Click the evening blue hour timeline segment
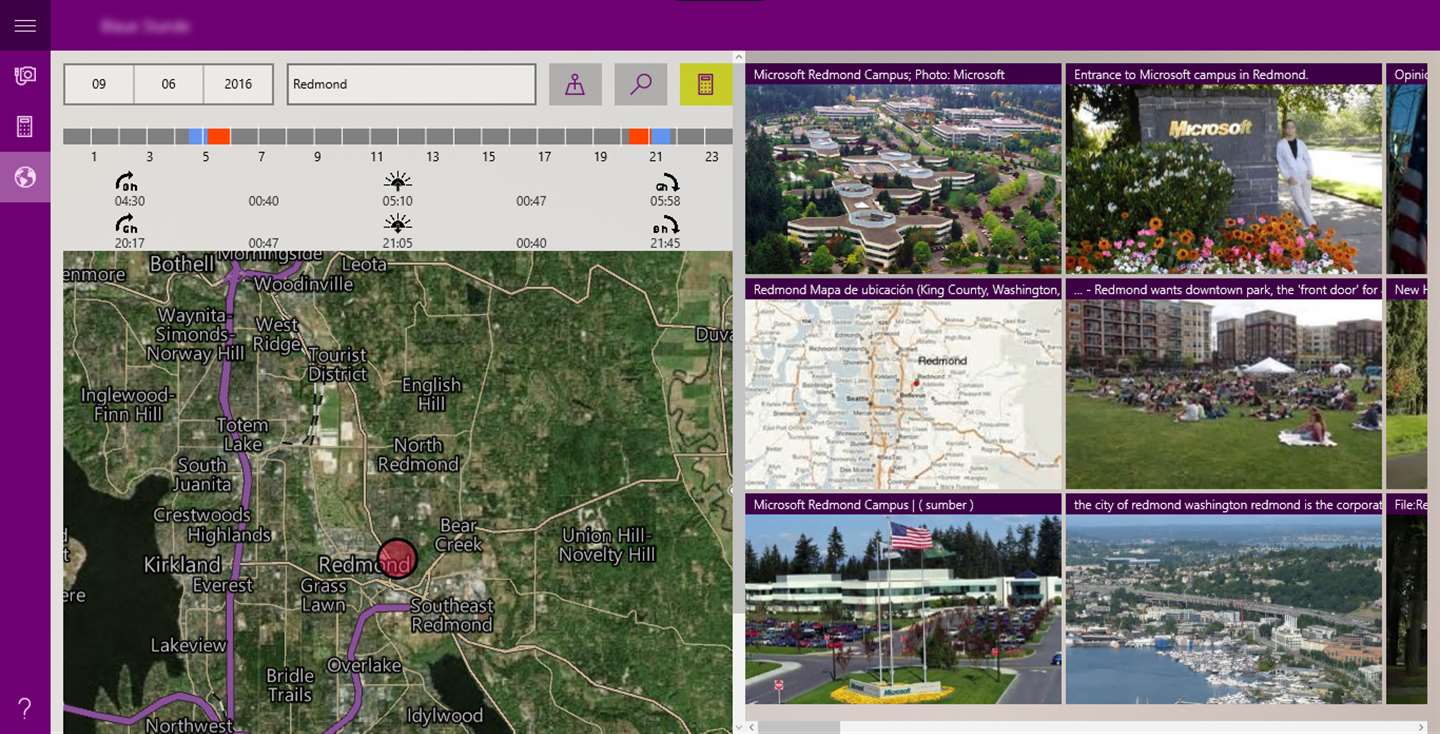The height and width of the screenshot is (734, 1440). pyautogui.click(x=660, y=136)
